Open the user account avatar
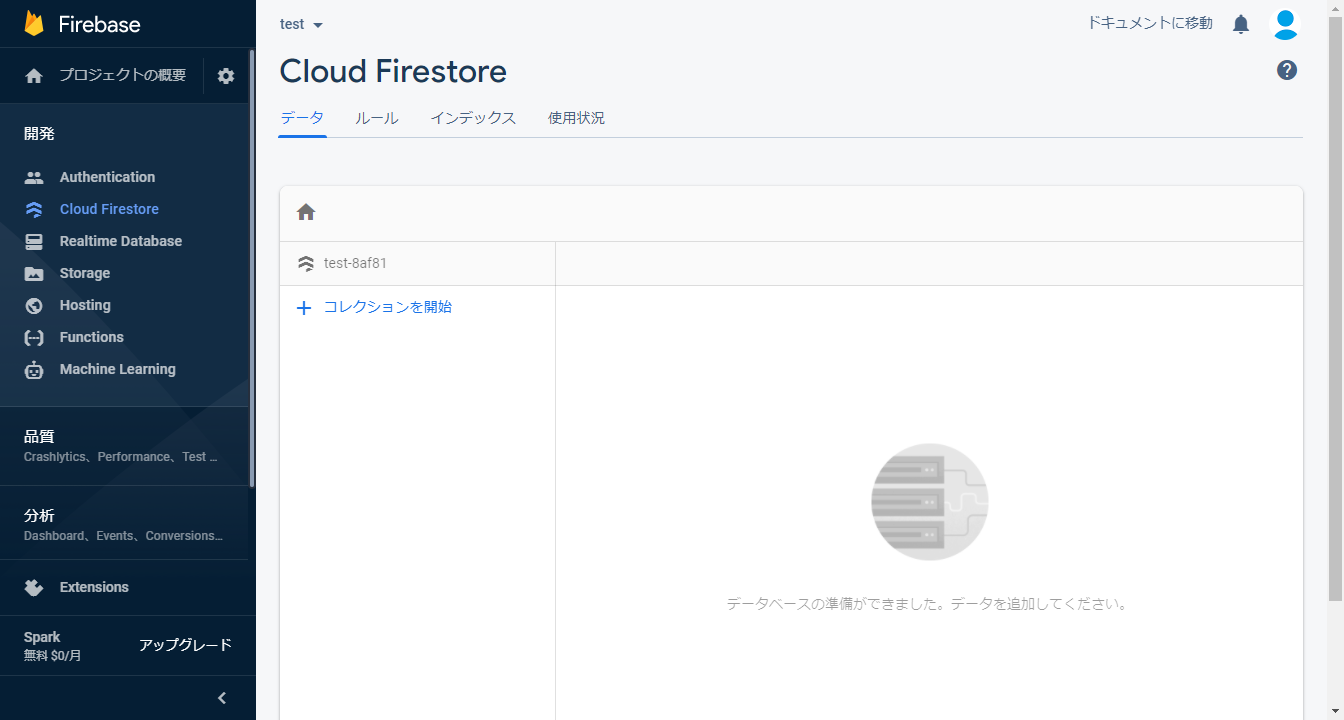1344x720 pixels. pos(1285,23)
